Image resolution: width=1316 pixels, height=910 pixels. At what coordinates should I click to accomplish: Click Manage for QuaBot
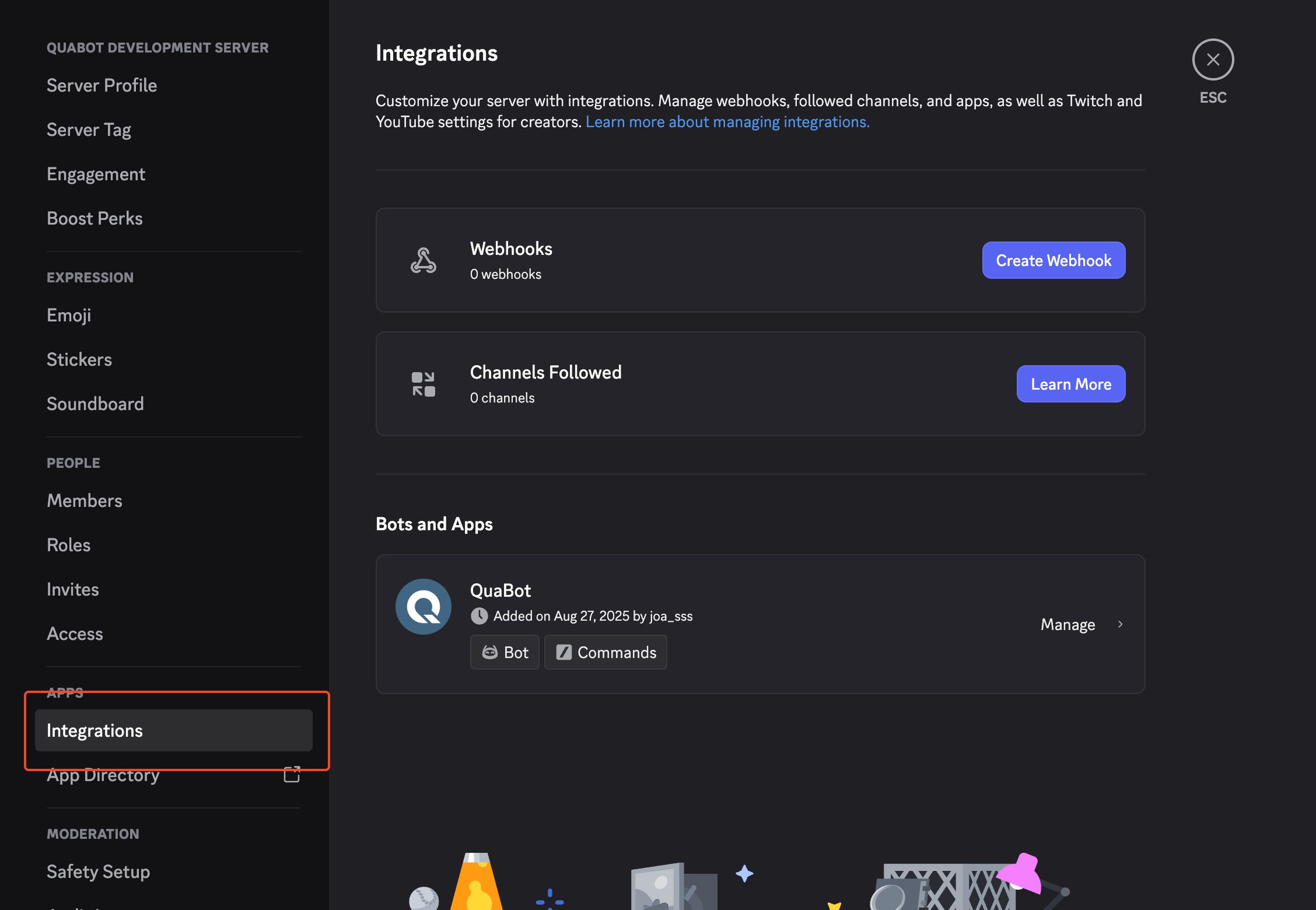pyautogui.click(x=1067, y=624)
